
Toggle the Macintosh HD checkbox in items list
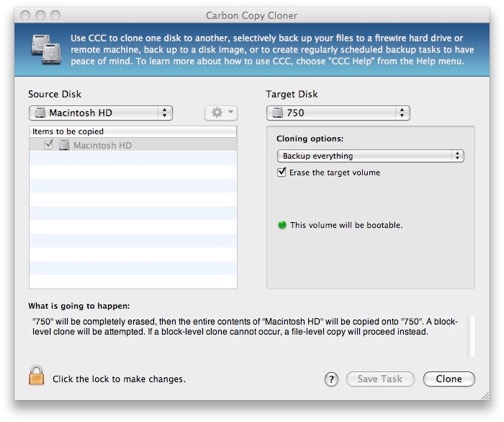tap(49, 145)
